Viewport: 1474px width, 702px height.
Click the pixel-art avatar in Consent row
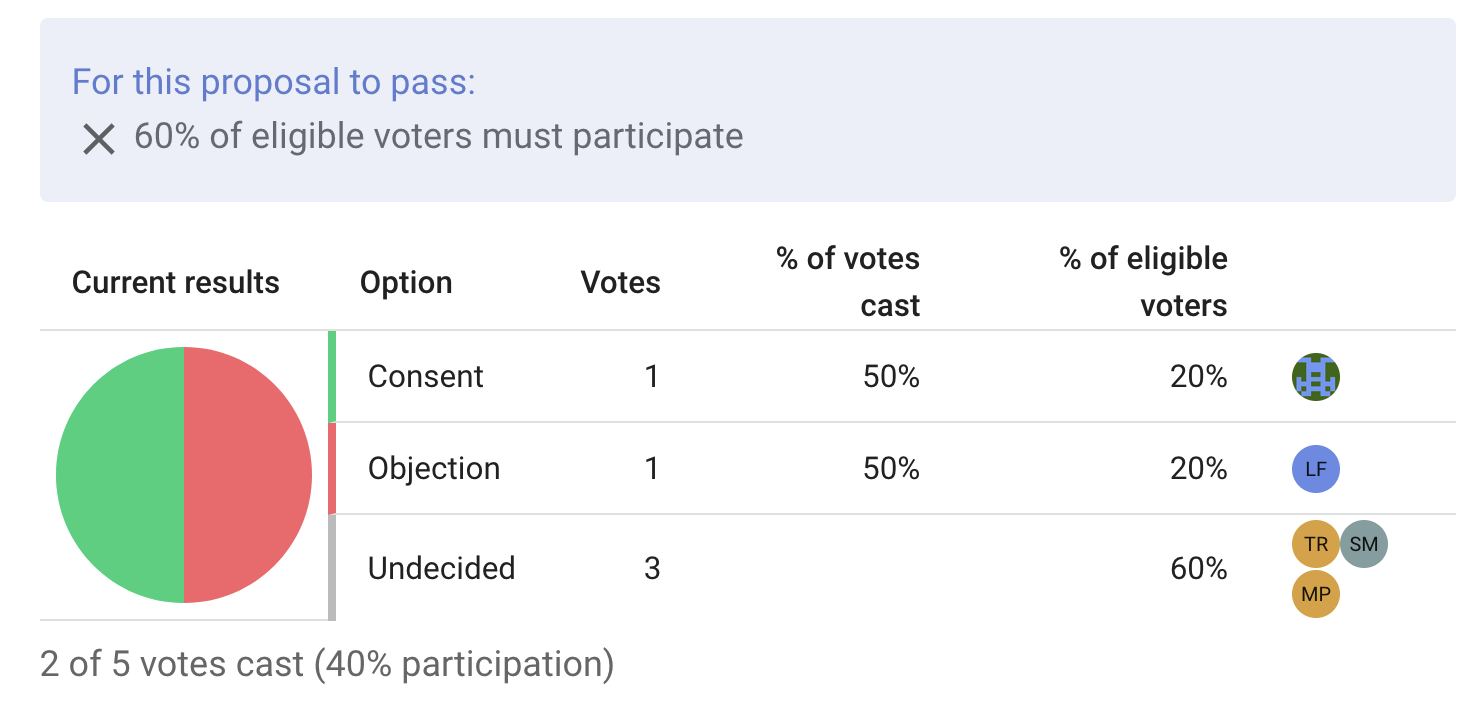point(1315,377)
